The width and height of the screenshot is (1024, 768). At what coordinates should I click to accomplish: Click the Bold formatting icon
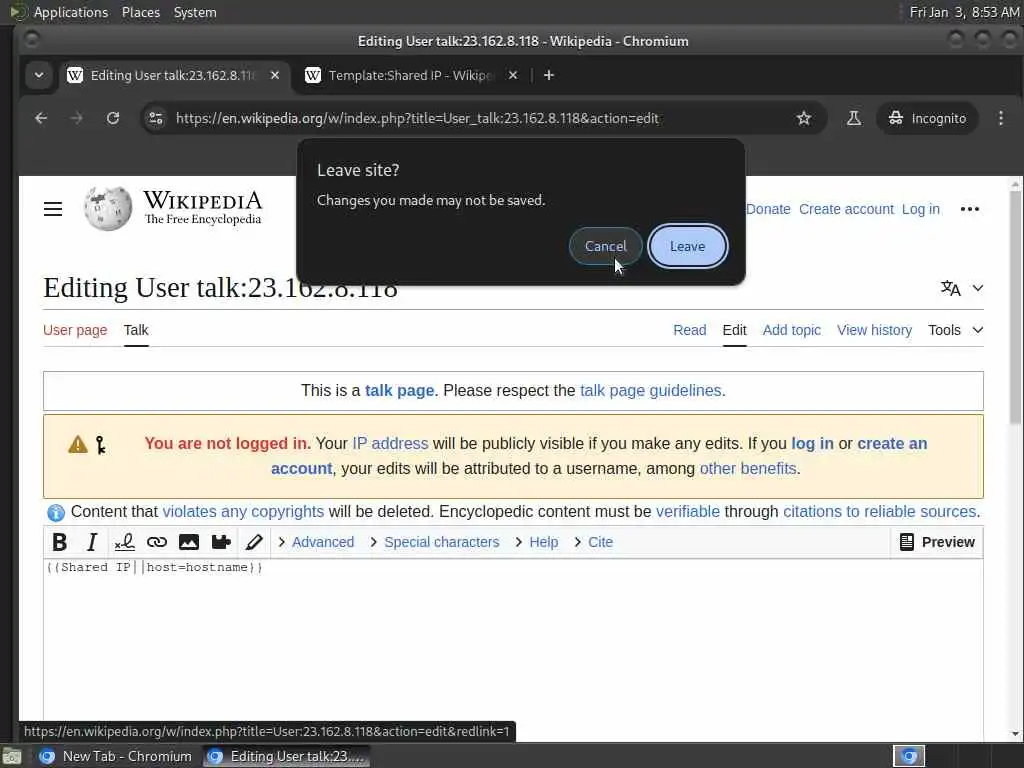tap(59, 542)
